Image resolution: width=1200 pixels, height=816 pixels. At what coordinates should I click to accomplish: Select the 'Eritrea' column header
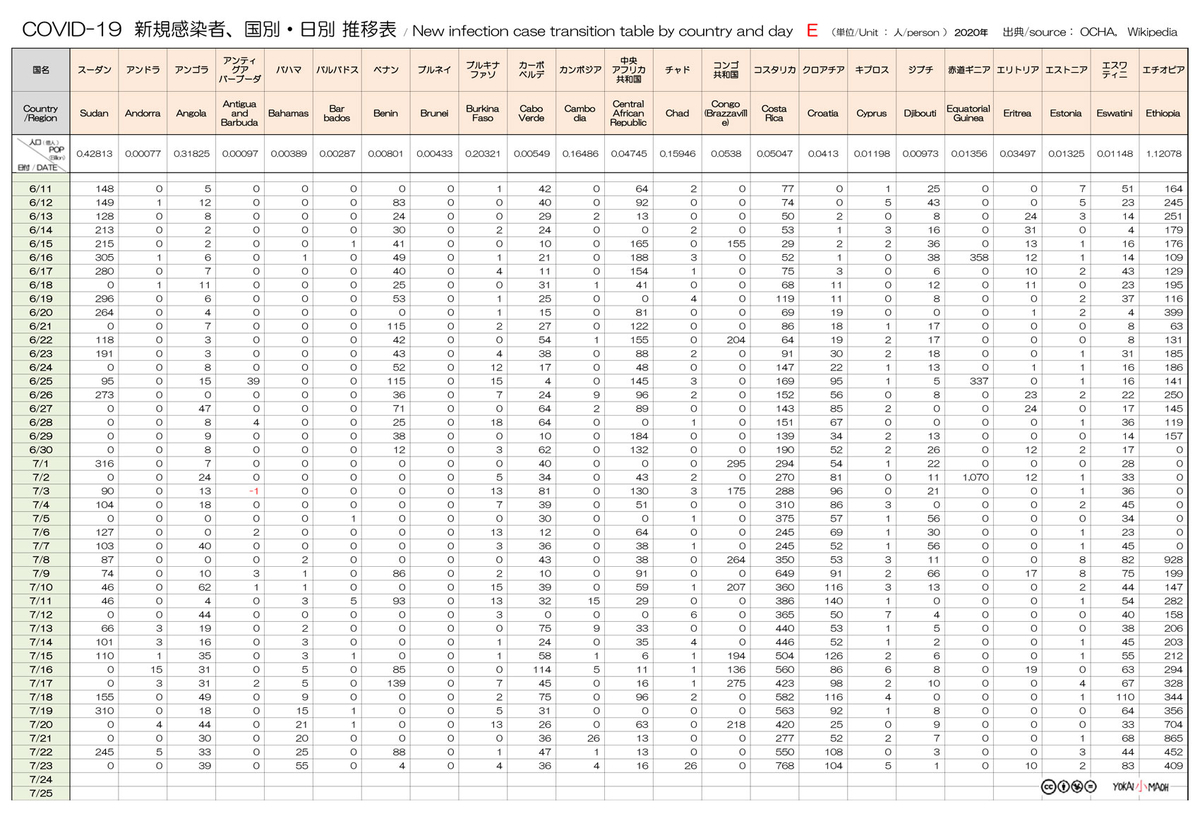pos(1017,113)
